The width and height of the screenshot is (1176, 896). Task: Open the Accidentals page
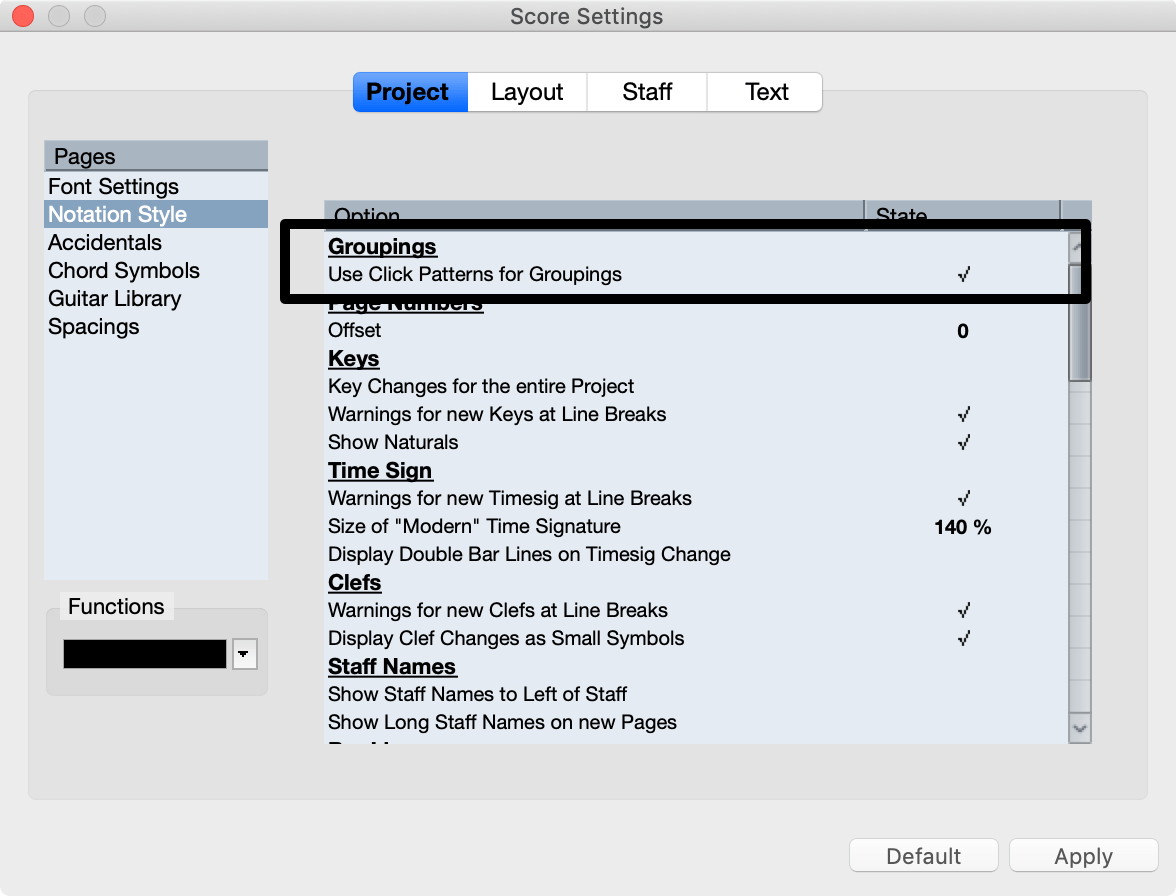coord(105,243)
